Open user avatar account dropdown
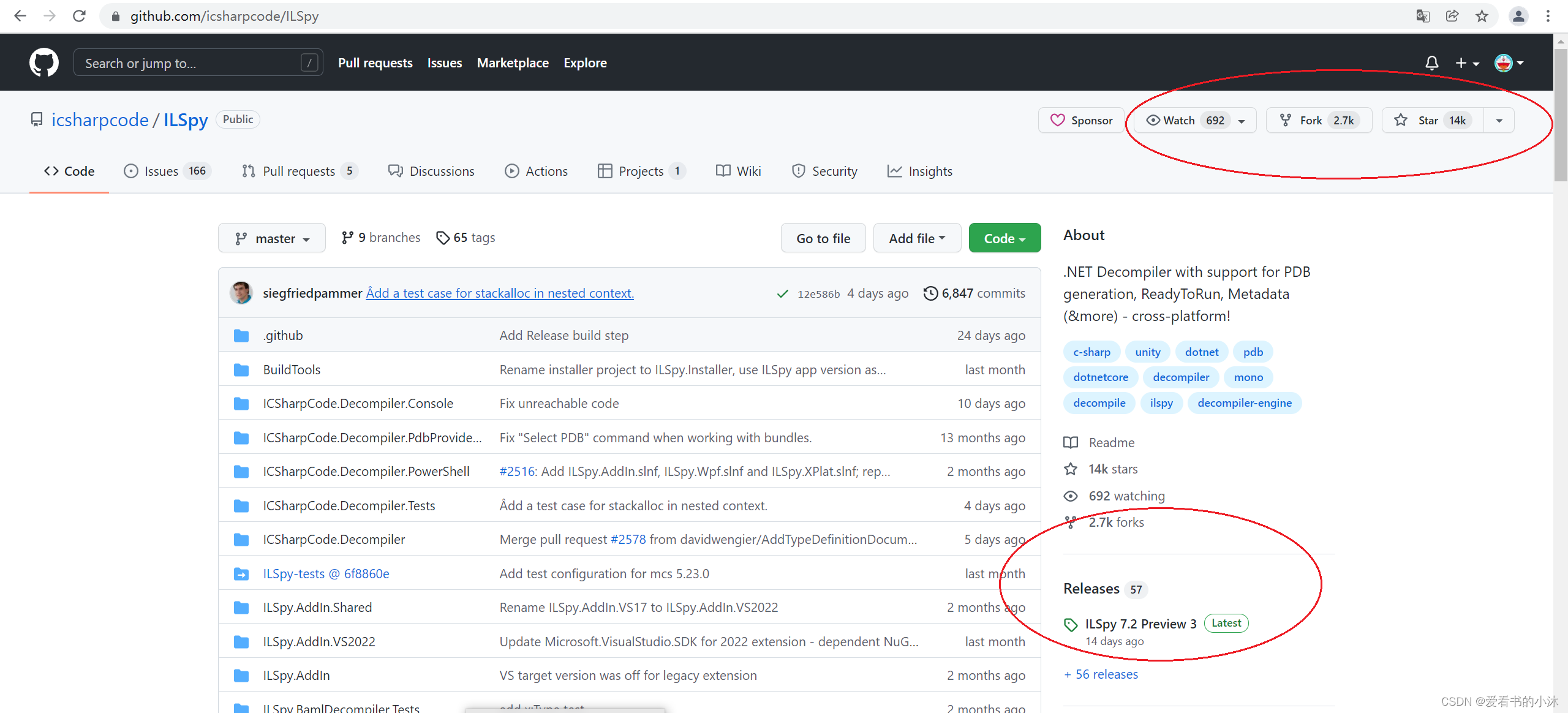The image size is (1568, 713). (1509, 62)
